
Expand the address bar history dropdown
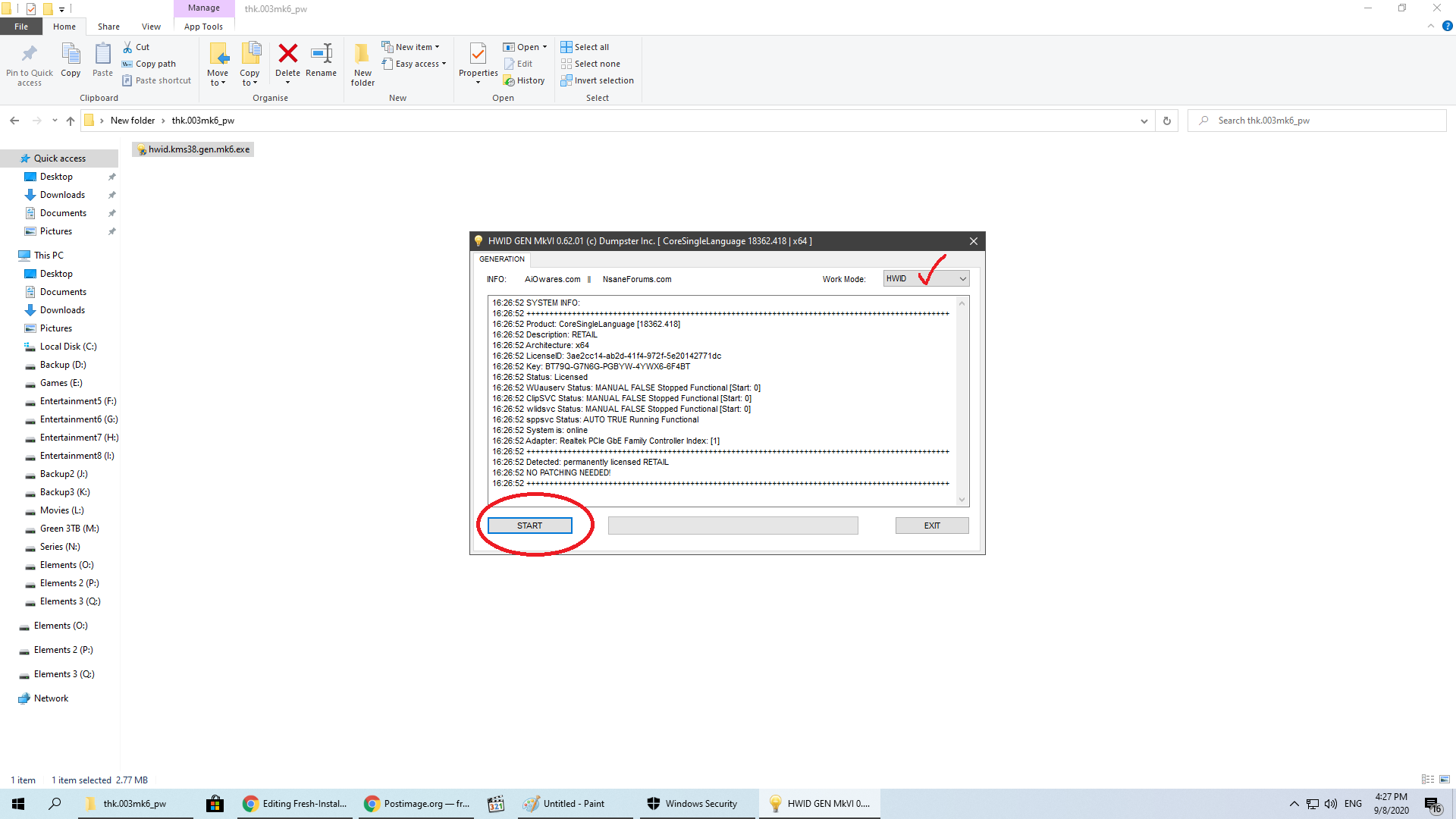pyautogui.click(x=1144, y=121)
